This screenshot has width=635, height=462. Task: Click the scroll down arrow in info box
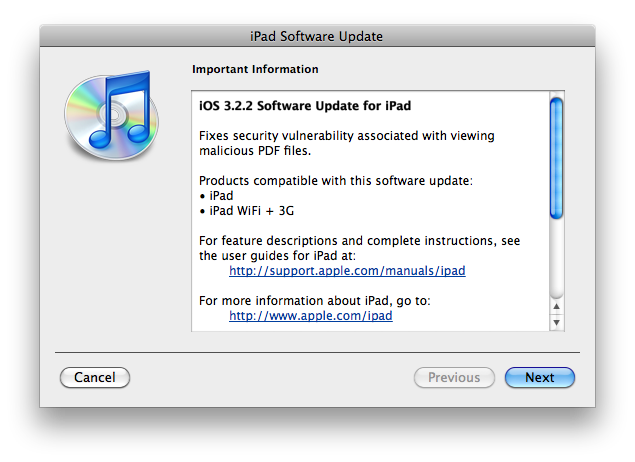pos(556,323)
